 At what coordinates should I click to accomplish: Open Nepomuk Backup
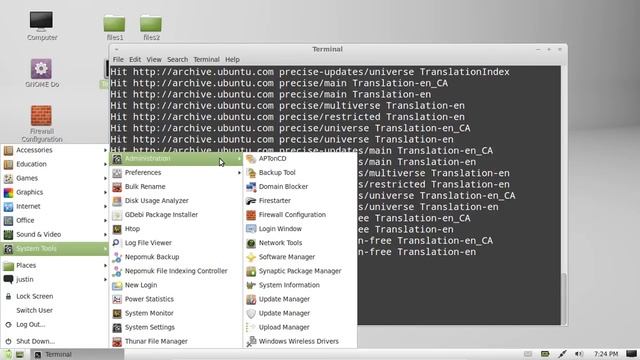176,257
